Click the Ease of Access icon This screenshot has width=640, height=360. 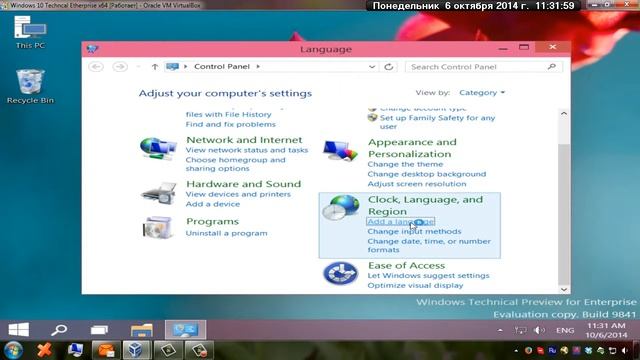point(340,273)
